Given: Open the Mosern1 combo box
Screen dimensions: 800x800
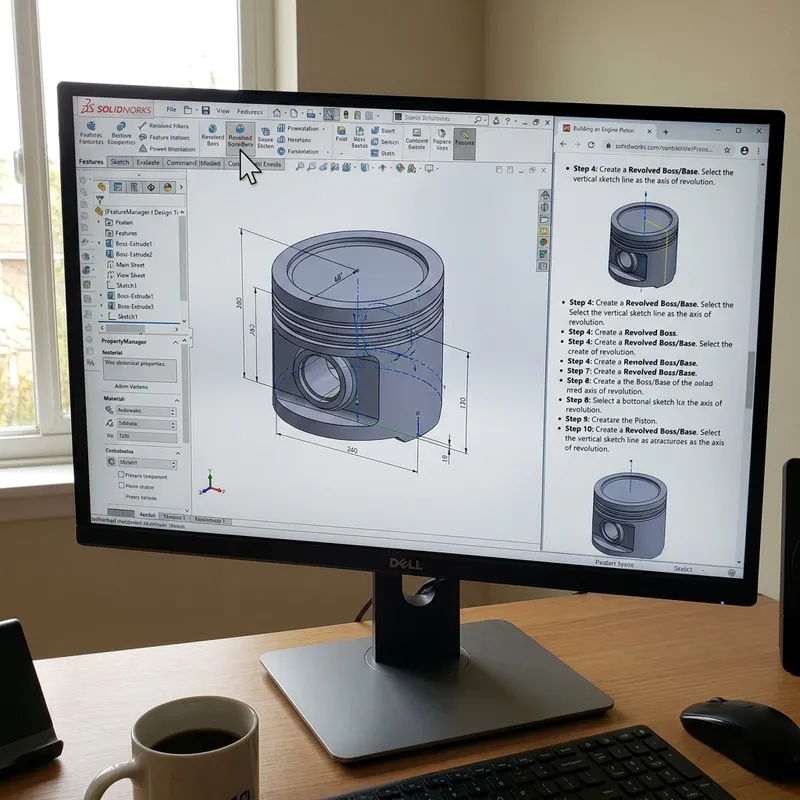Looking at the screenshot, I should click(145, 464).
